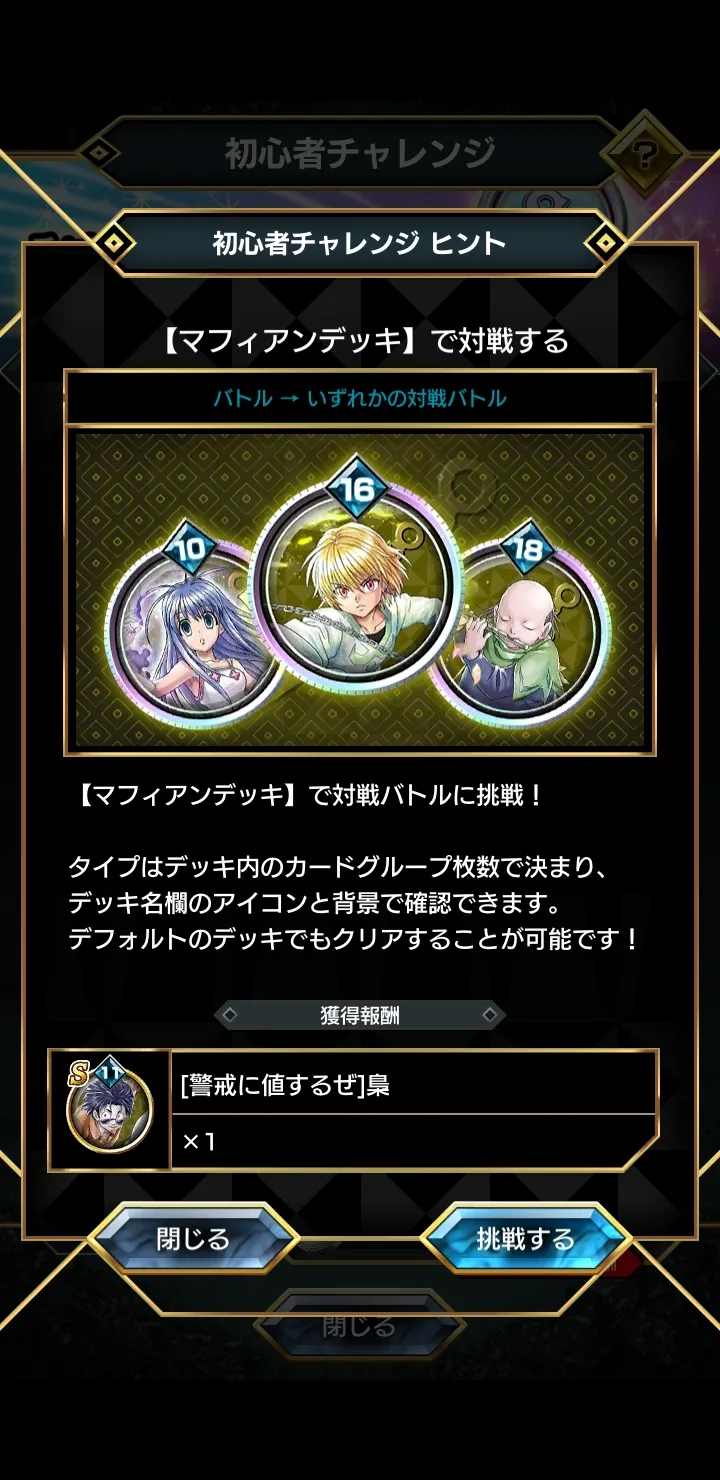The width and height of the screenshot is (720, 1480).
Task: Tap the 初心者チャレンジ ヒント title banner
Action: 359,243
